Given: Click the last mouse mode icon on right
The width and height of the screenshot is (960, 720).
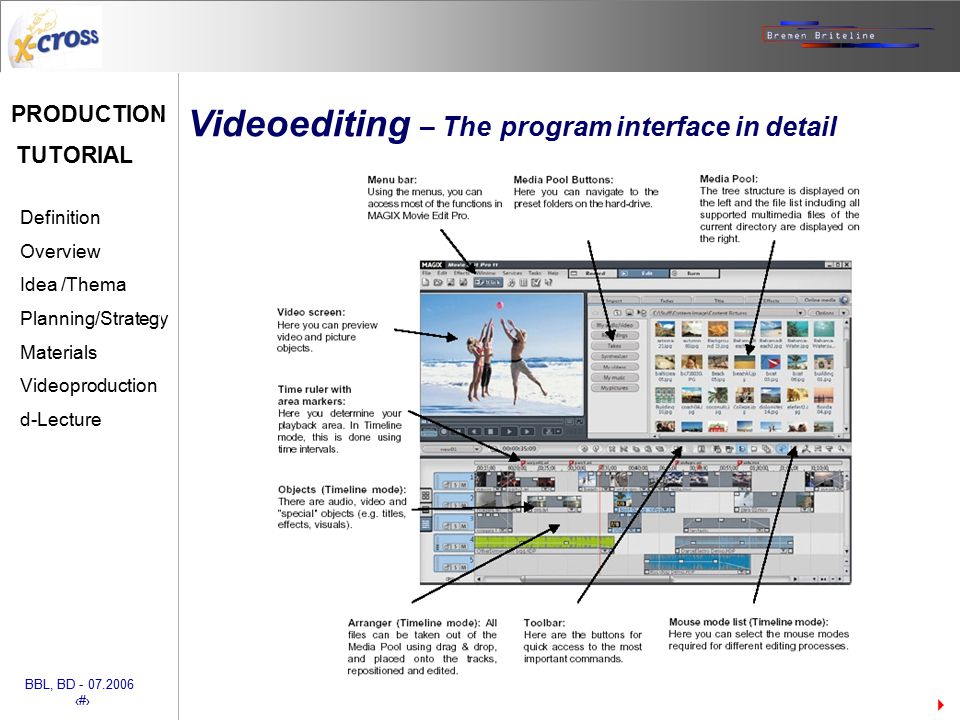Looking at the screenshot, I should (842, 449).
